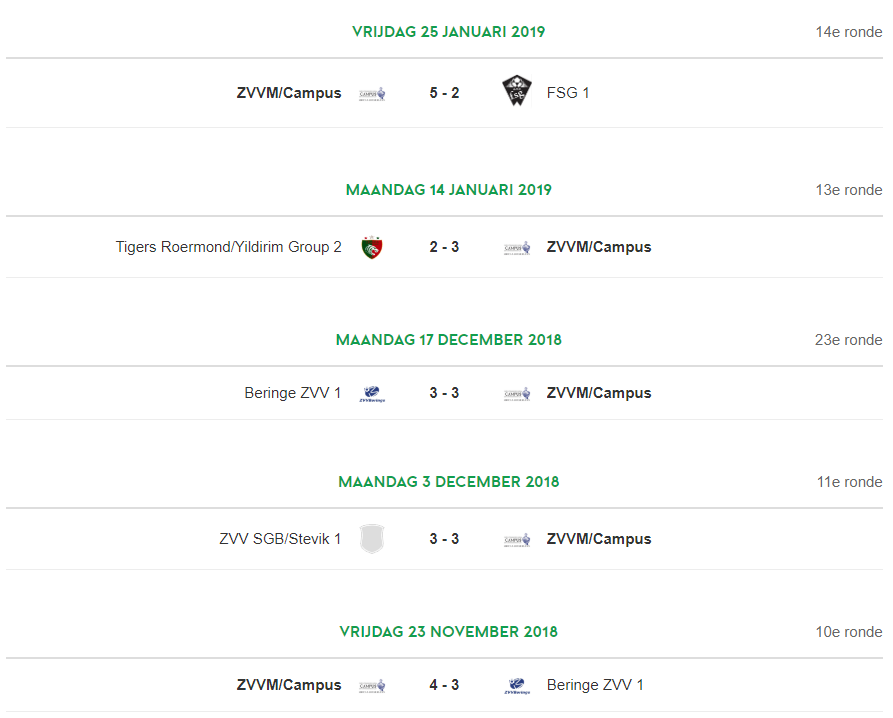
Task: Click the ZVVM/Campus logo in the 25 January match
Action: pos(372,93)
